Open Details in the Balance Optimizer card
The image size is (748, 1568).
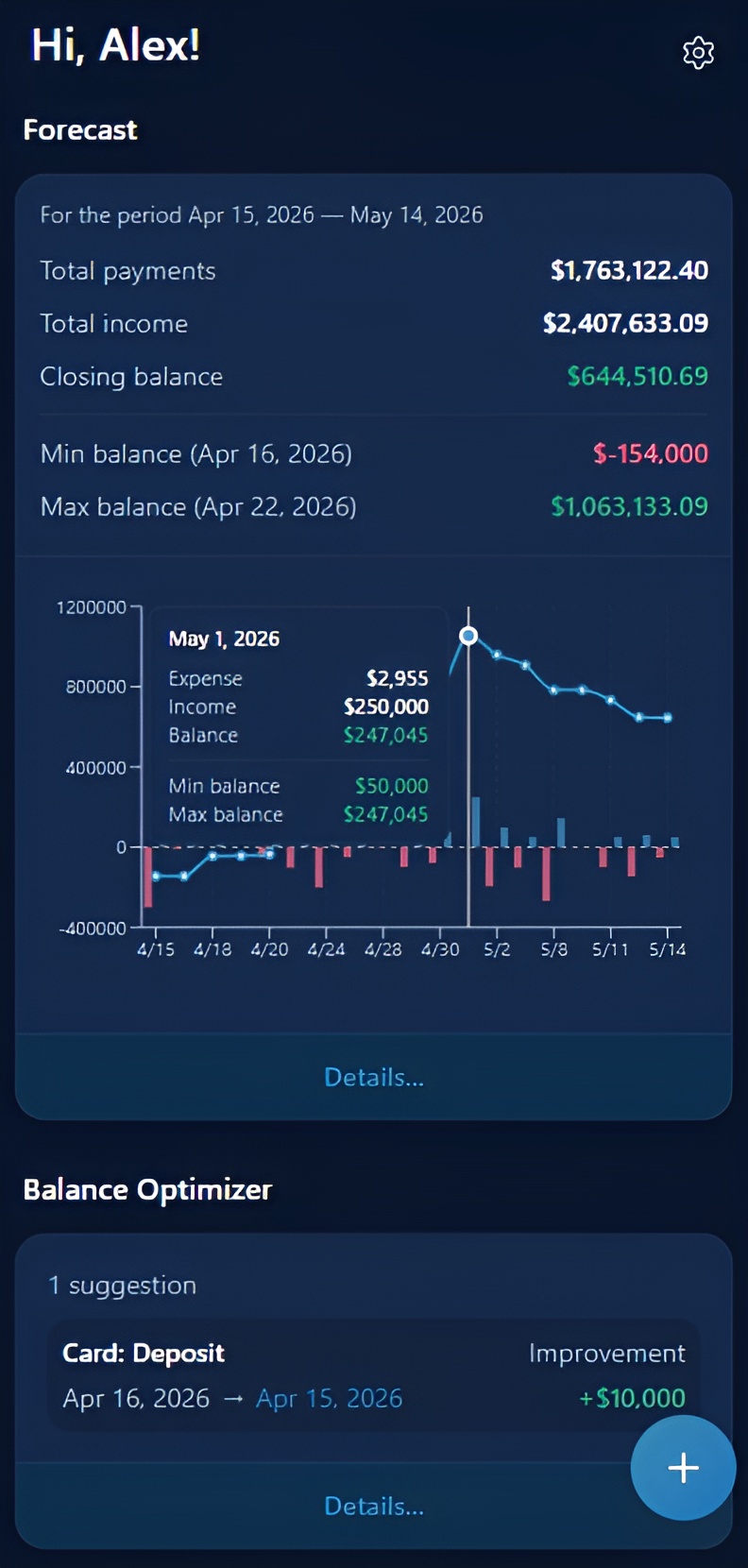tap(374, 1506)
